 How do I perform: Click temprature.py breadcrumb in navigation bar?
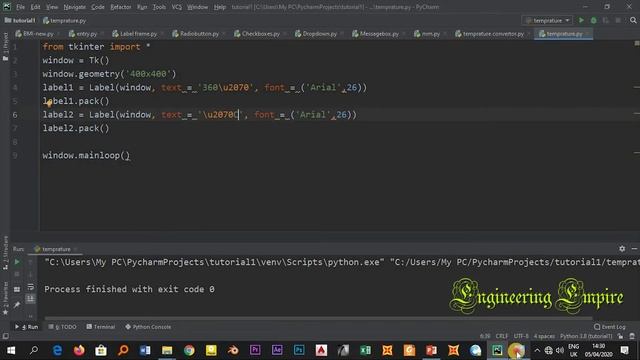(65, 20)
